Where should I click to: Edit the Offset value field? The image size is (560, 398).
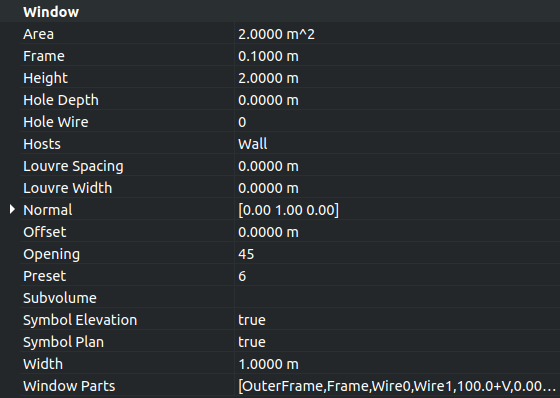click(397, 232)
